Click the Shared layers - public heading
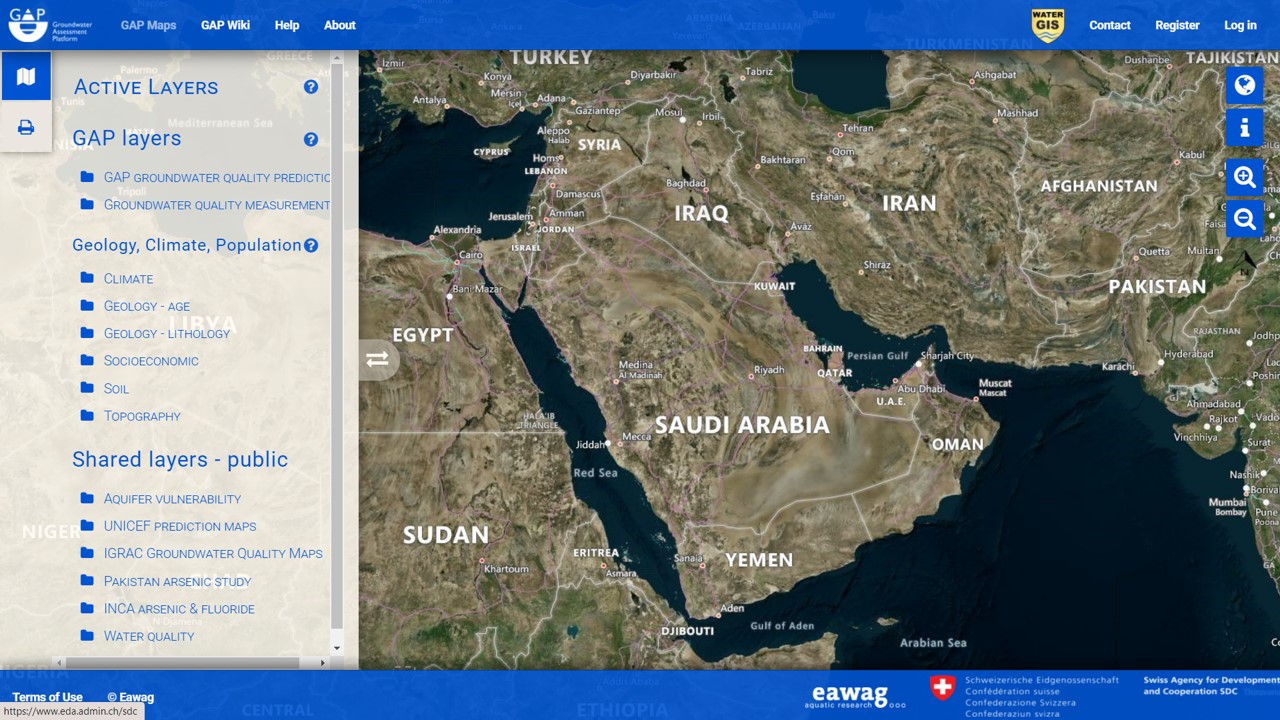This screenshot has width=1280, height=720. [x=180, y=459]
